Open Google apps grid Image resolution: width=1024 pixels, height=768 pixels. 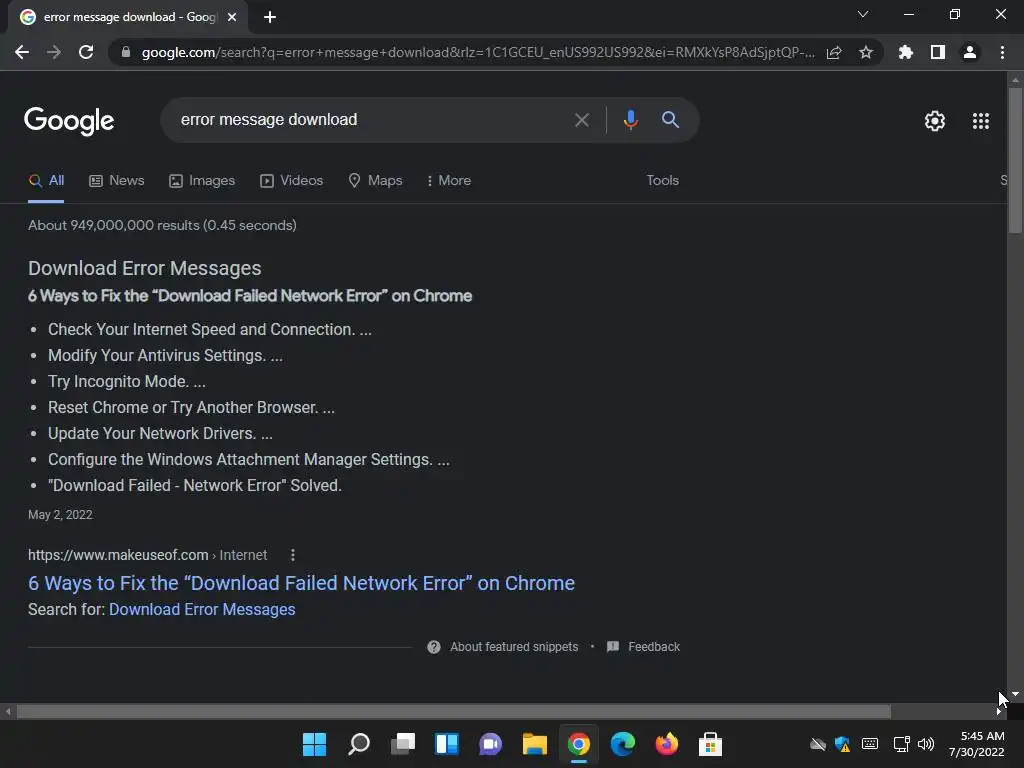(x=981, y=121)
